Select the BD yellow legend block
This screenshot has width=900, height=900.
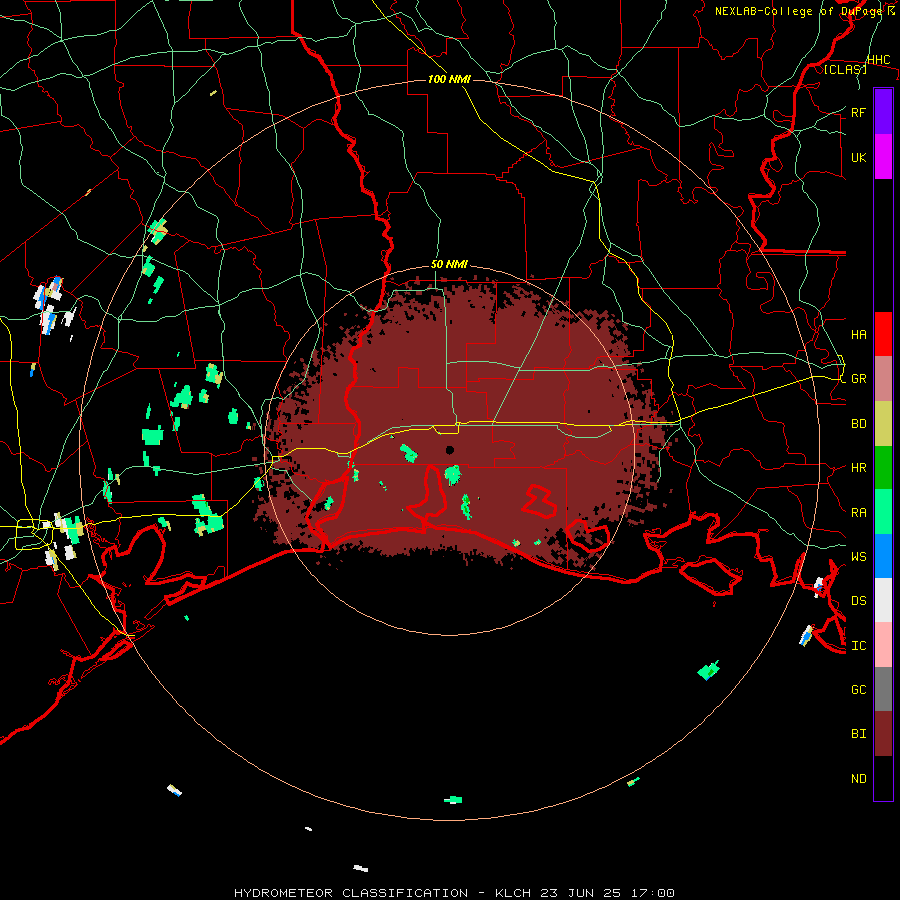883,424
